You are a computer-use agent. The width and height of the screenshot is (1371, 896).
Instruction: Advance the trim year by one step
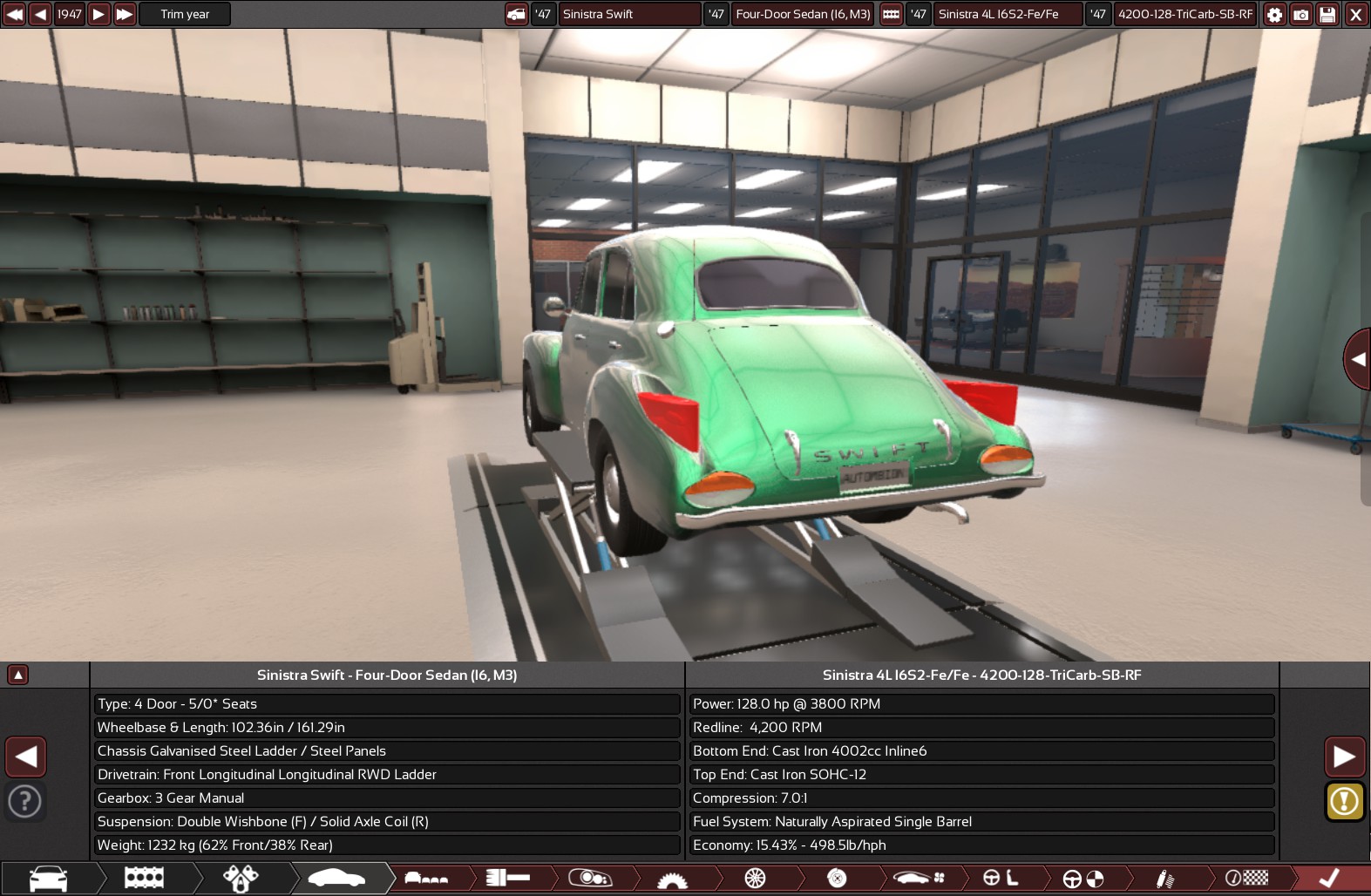pyautogui.click(x=98, y=14)
